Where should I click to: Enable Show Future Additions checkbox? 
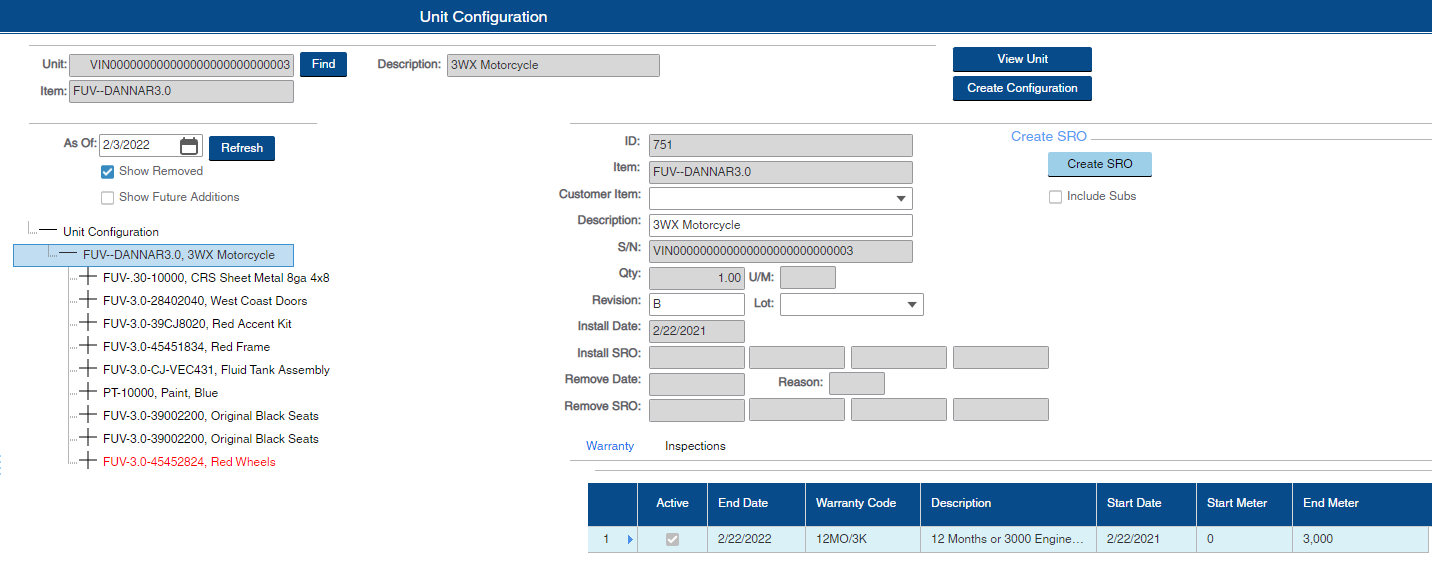[108, 198]
